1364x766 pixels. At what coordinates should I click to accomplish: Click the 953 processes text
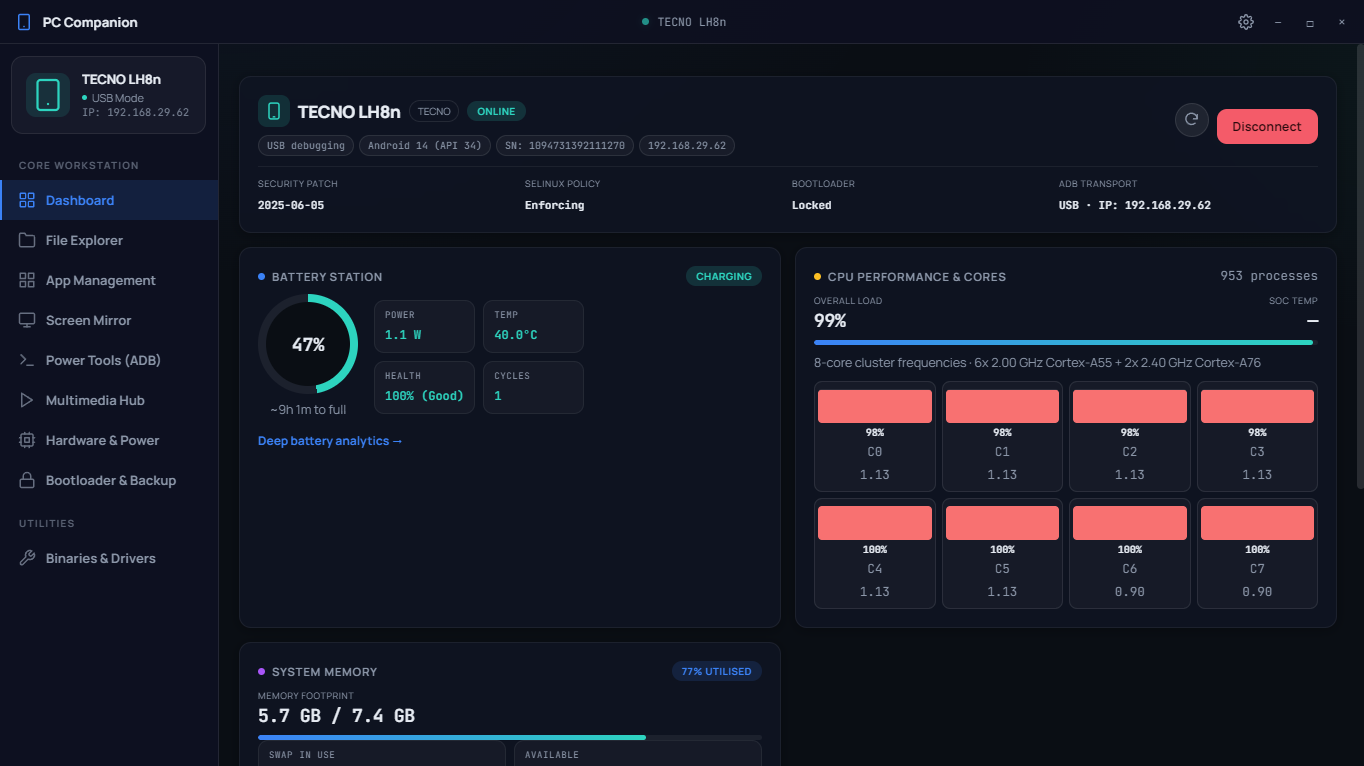point(1269,276)
